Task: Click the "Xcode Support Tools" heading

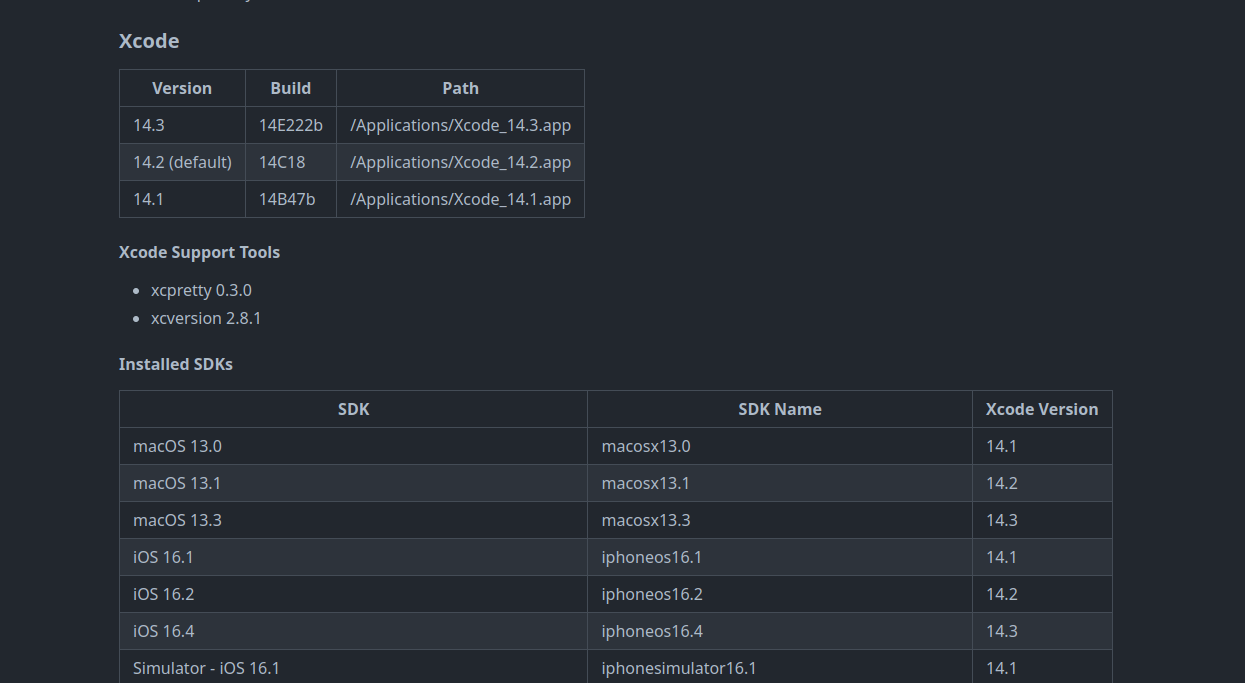Action: pyautogui.click(x=199, y=252)
